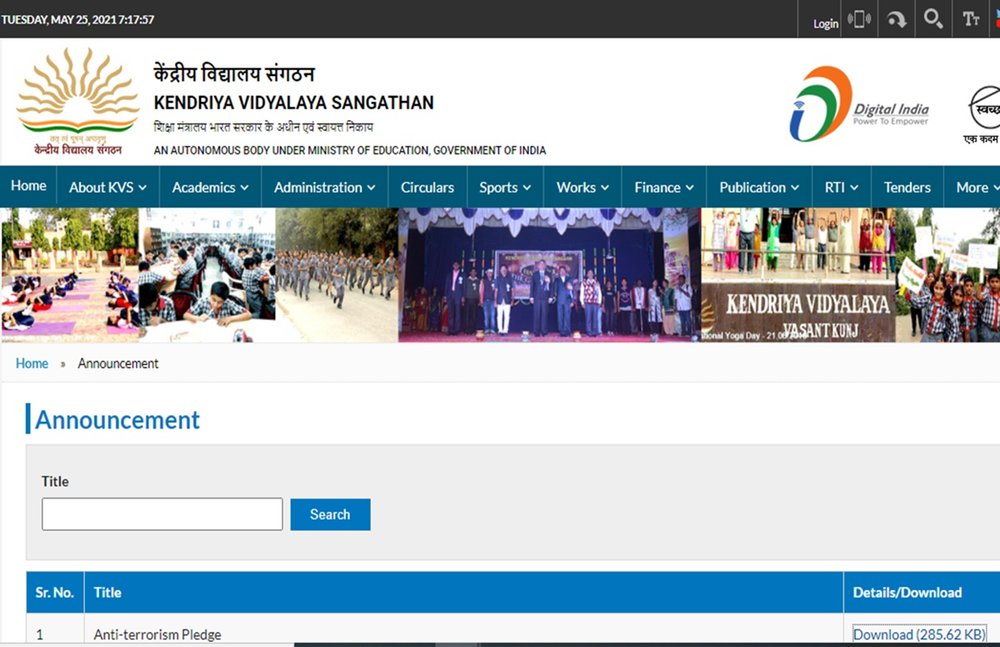
Task: Open the Finance dropdown in navigation
Action: (664, 187)
